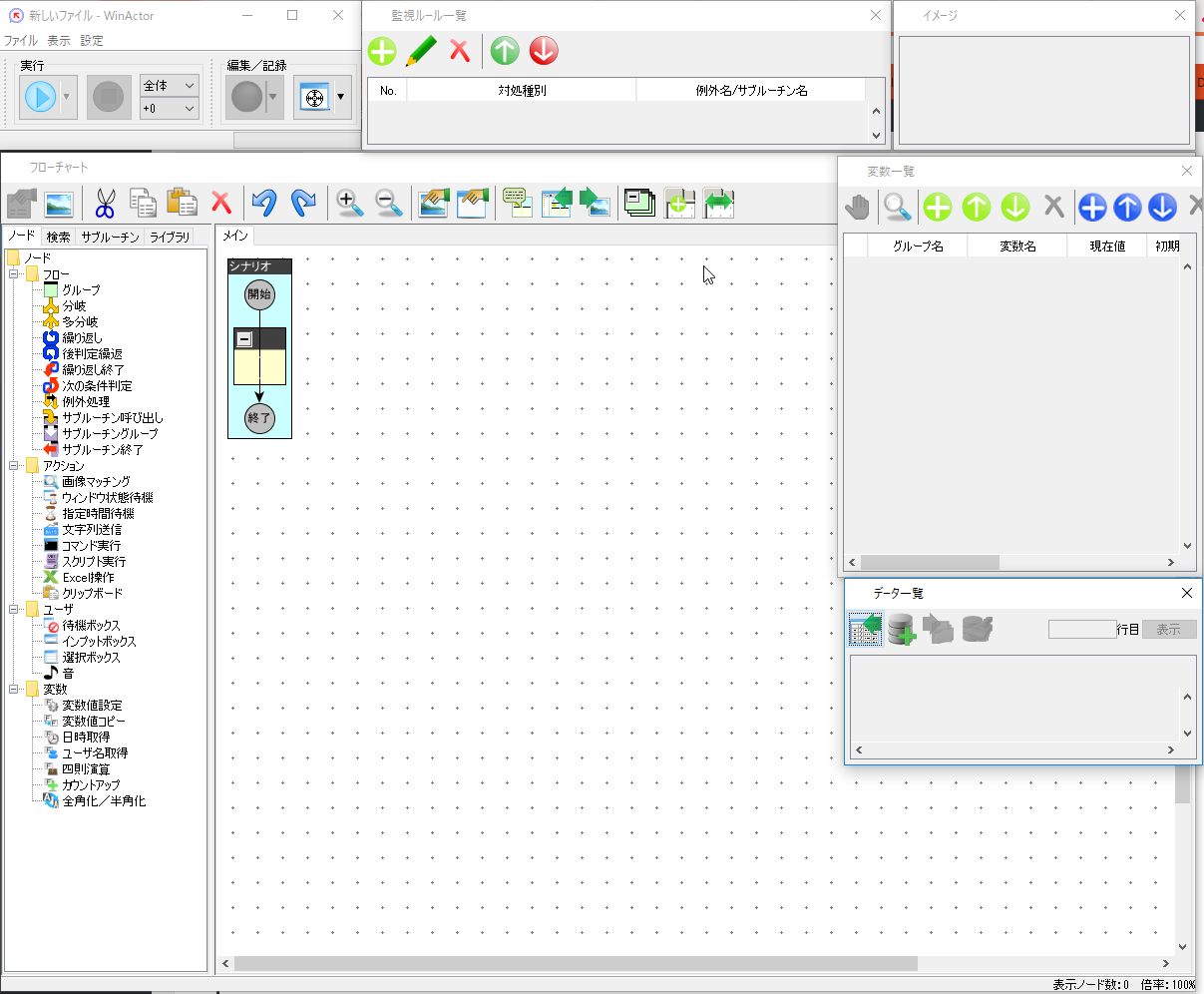Open the record button's dropdown arrow

point(273,98)
